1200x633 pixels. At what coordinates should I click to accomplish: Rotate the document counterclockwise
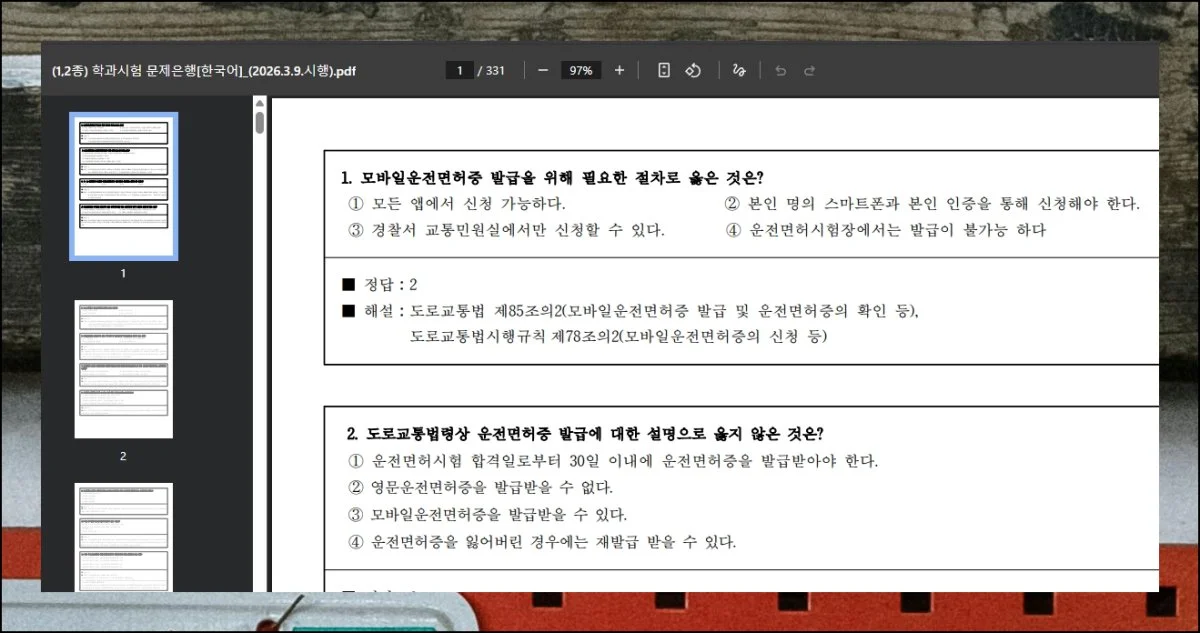coord(692,70)
